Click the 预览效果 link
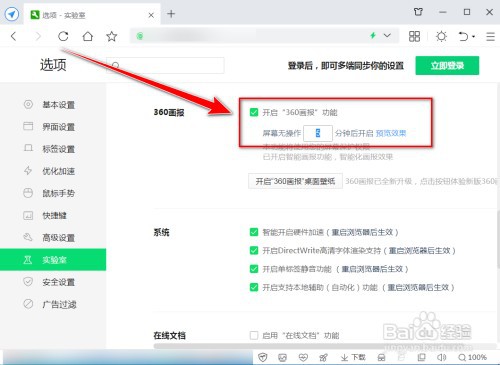The image size is (500, 365). tap(391, 133)
